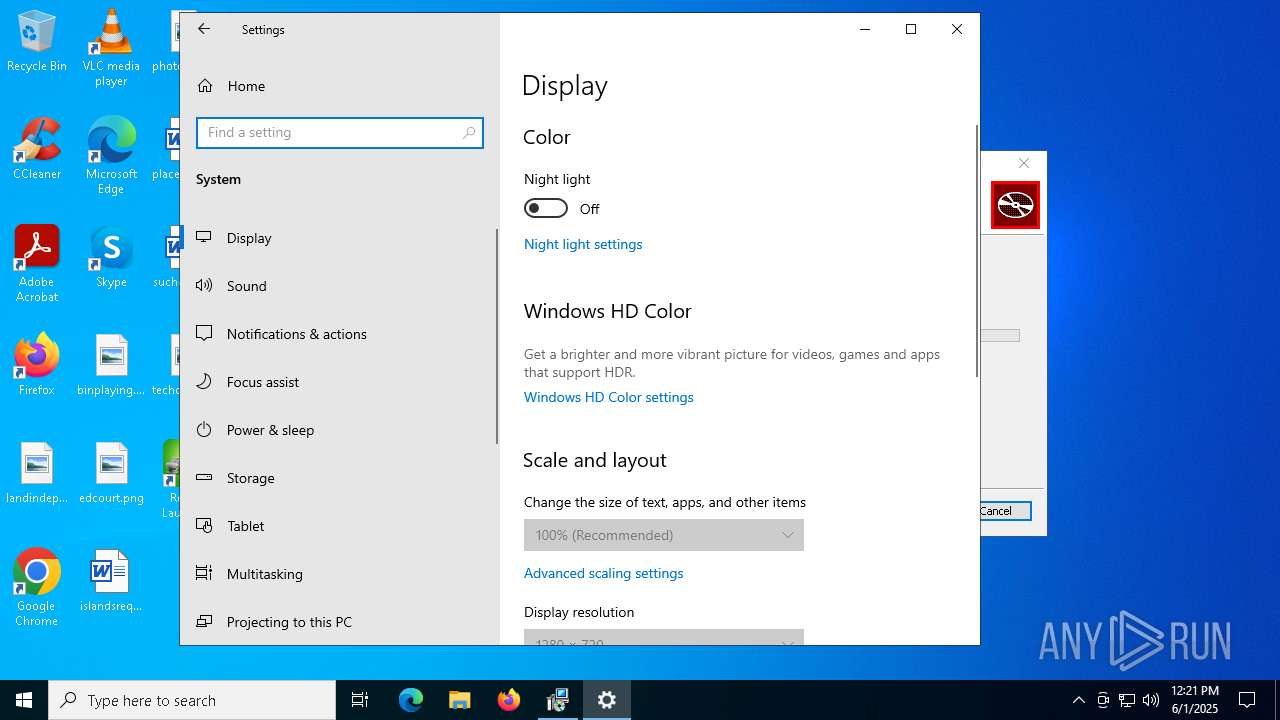The image size is (1280, 720).
Task: Click the volume icon in system tray
Action: (x=1151, y=700)
